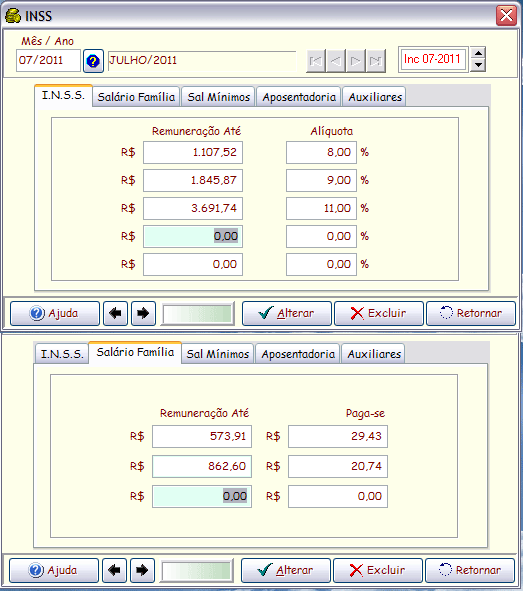Click remuneração field with 3.691,74
This screenshot has width=523, height=591.
(193, 208)
